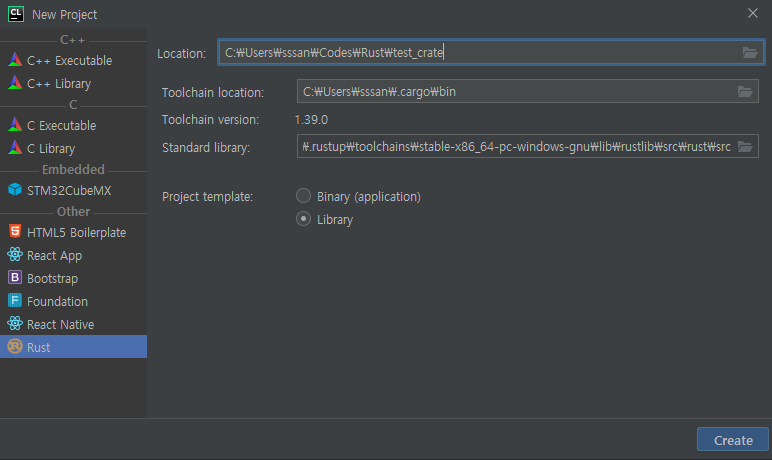Browse for Standard library folder
Image resolution: width=772 pixels, height=460 pixels.
pyautogui.click(x=744, y=147)
